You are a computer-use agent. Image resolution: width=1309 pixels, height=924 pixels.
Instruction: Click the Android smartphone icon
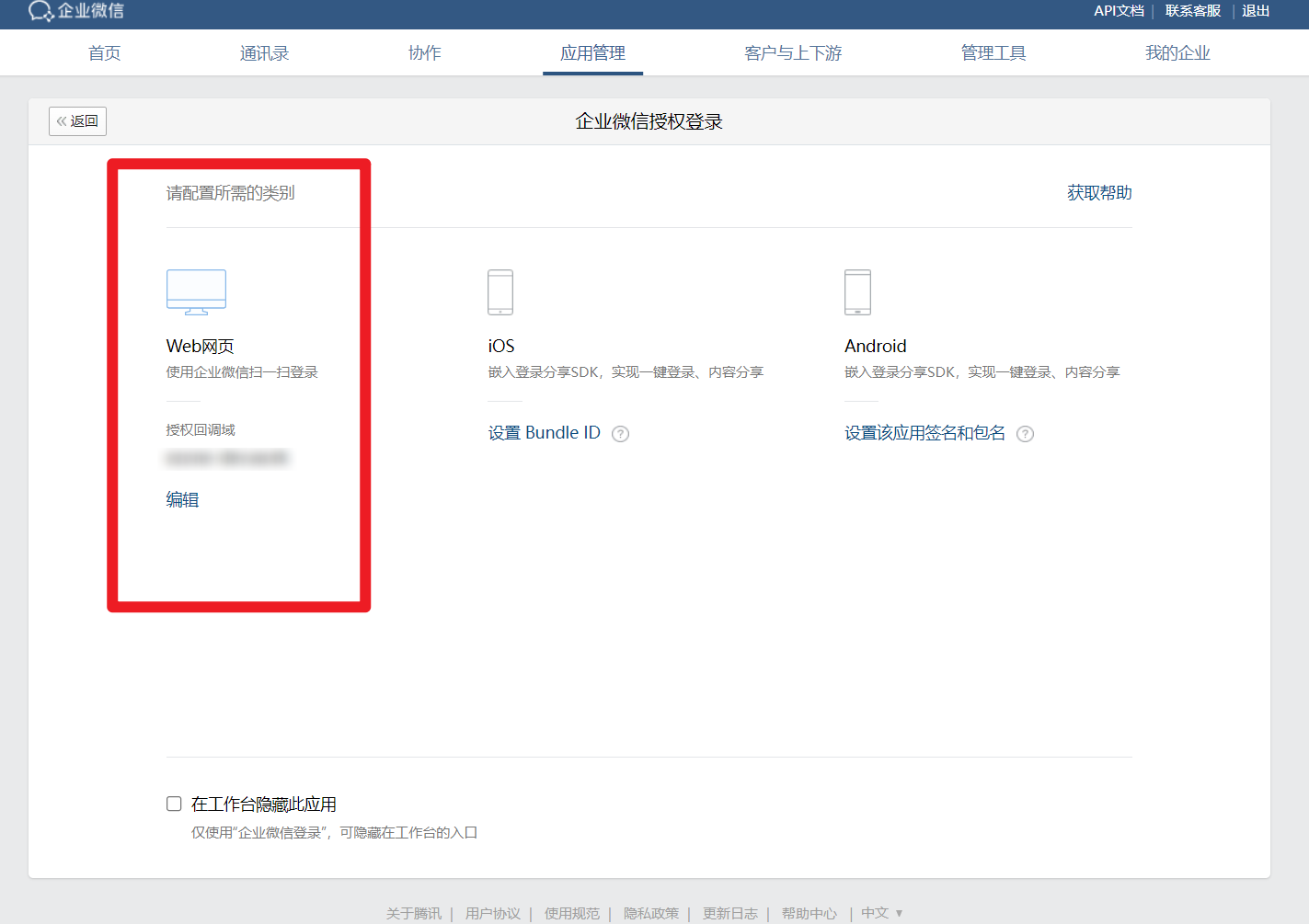point(857,291)
